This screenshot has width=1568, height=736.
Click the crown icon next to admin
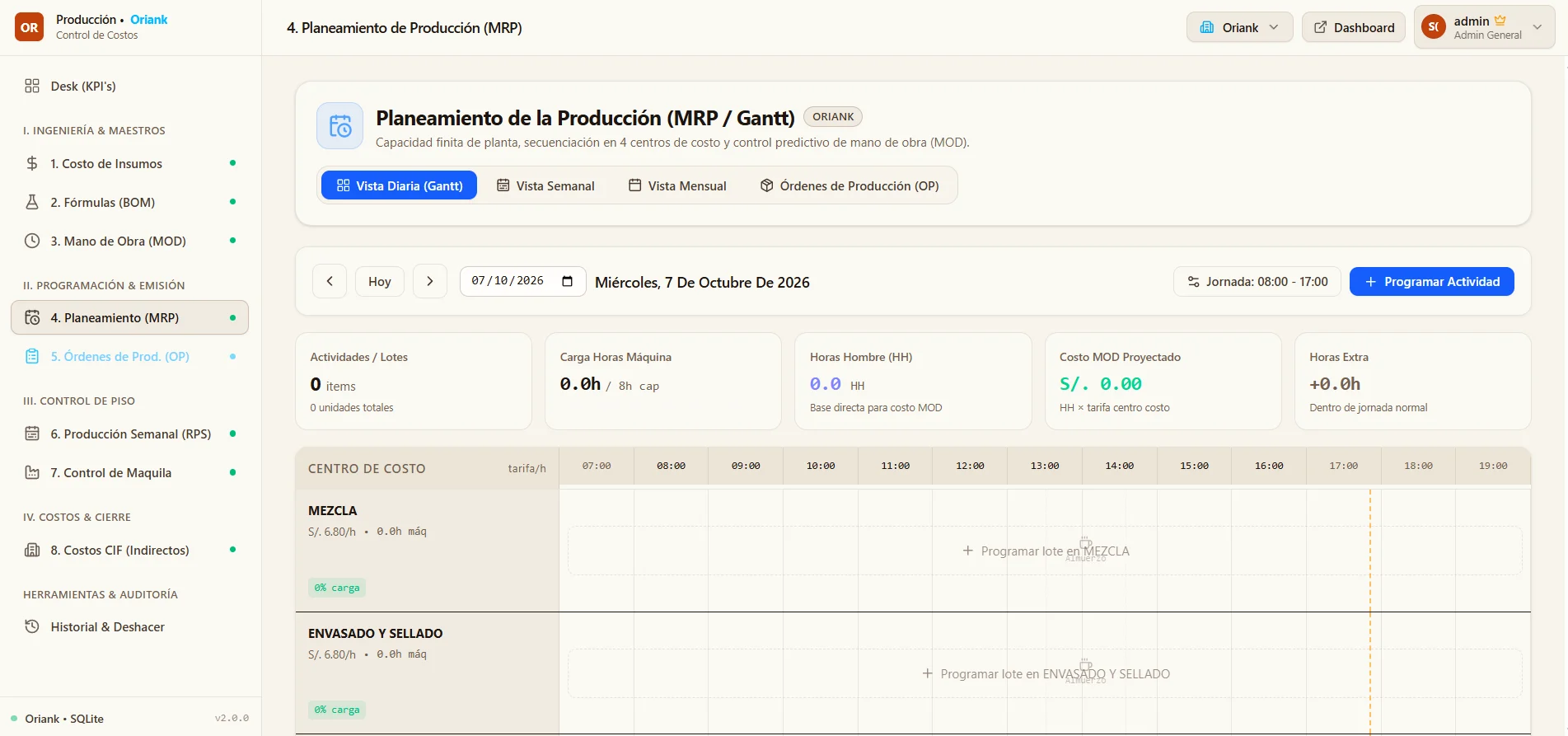1500,21
